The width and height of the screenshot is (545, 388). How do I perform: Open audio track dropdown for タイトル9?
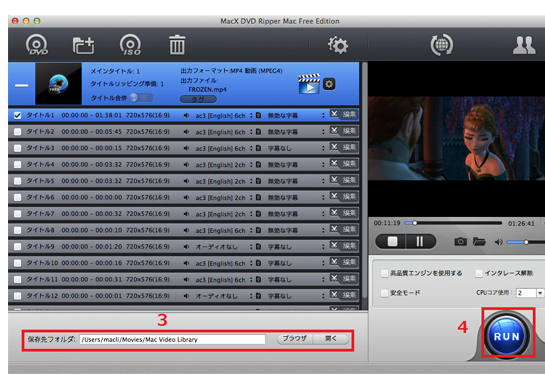tap(251, 246)
